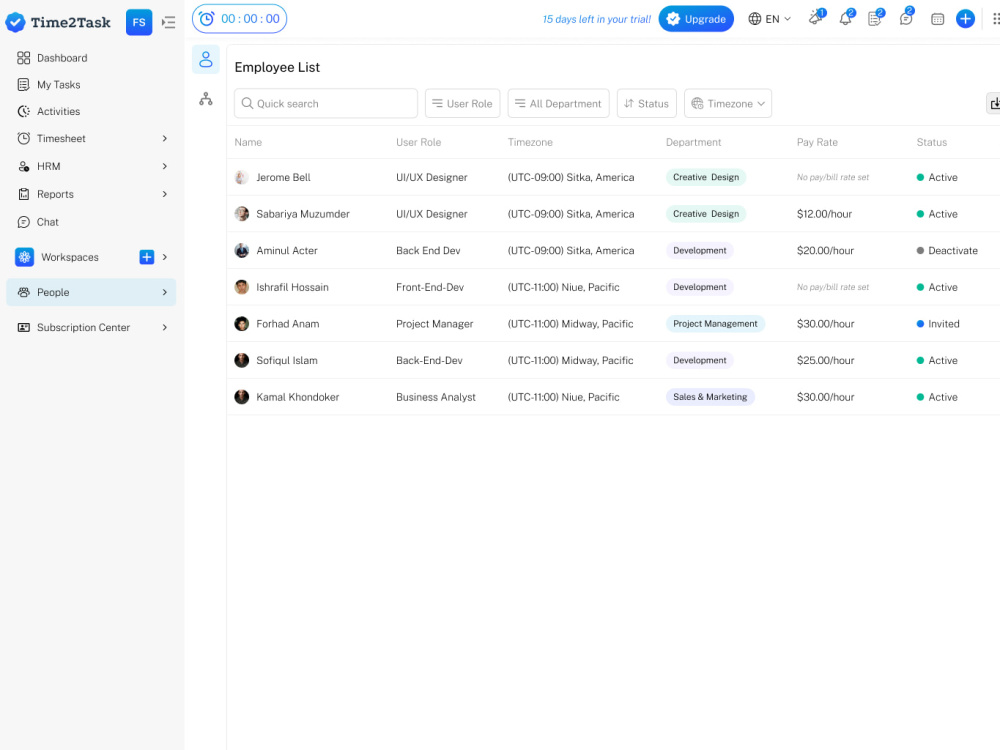Add a new workspace with plus icon
Screen dimensions: 1000x750
(x=147, y=257)
